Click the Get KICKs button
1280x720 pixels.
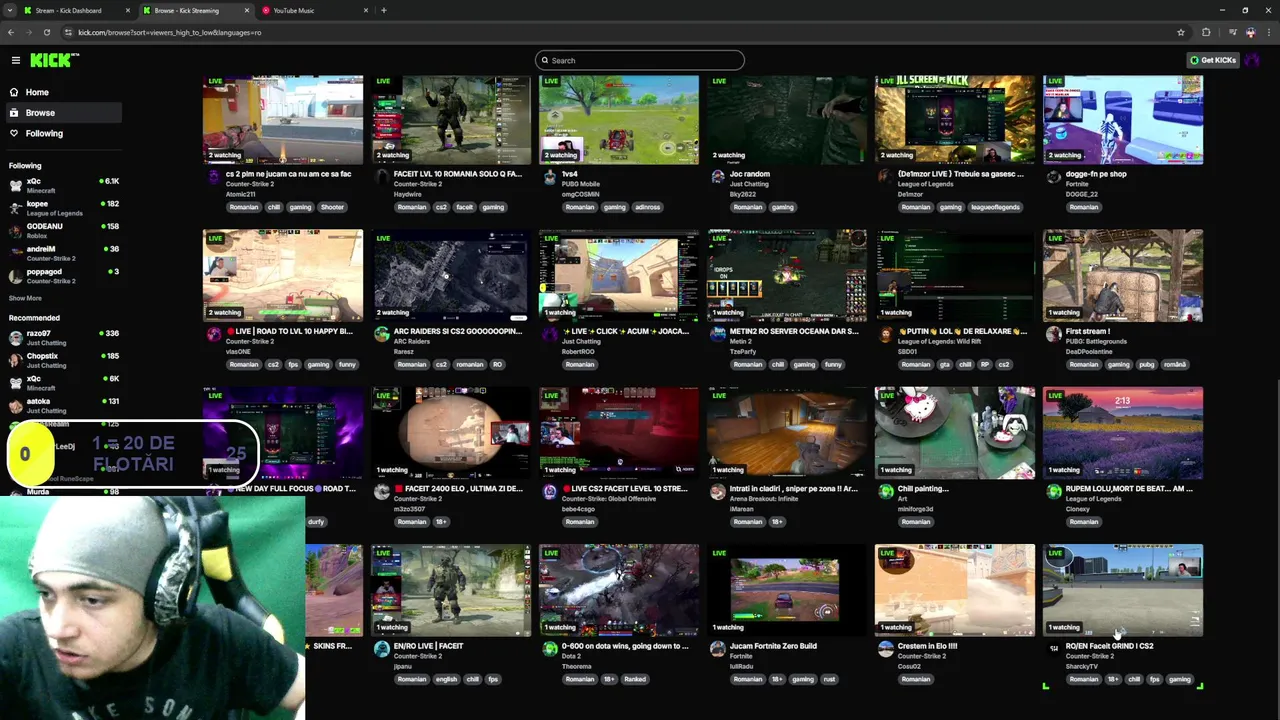point(1213,60)
